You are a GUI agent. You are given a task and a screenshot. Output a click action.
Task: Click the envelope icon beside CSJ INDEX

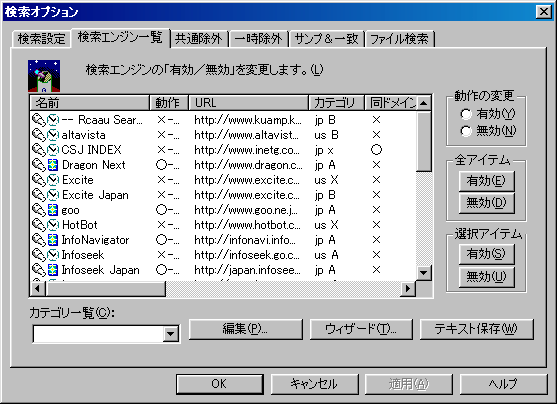53,150
